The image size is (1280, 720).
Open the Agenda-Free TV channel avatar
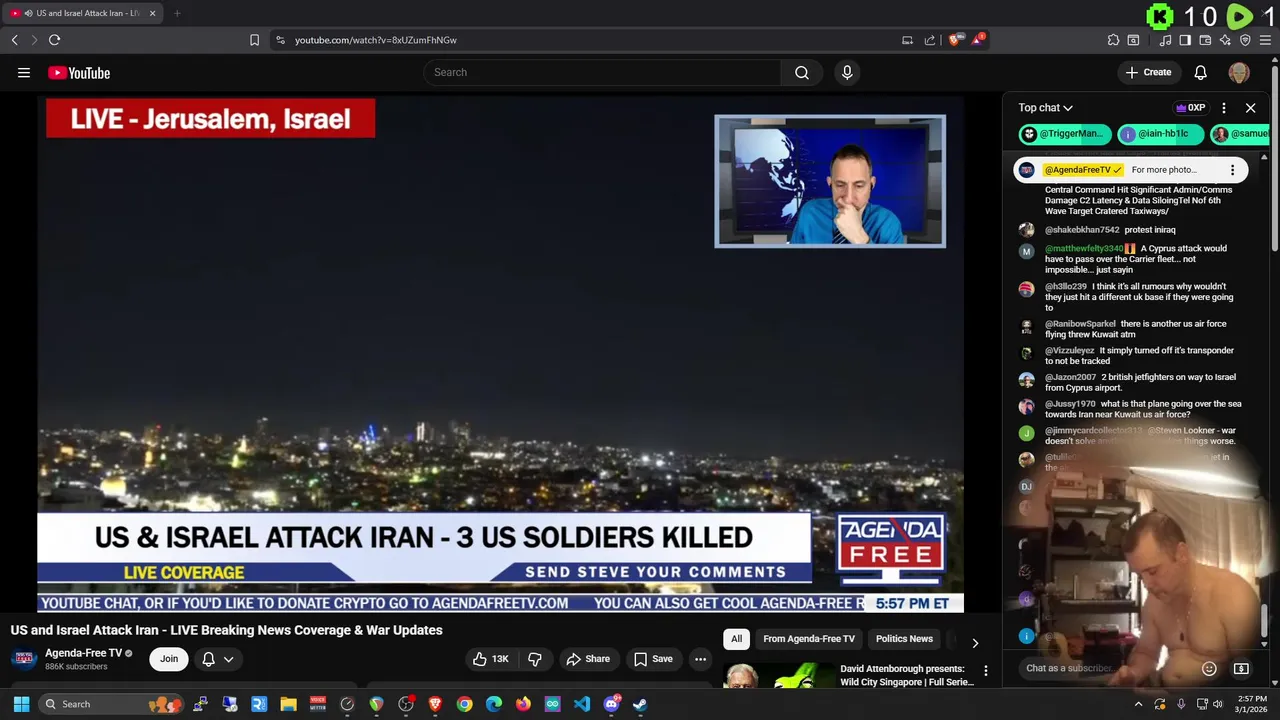click(x=24, y=659)
